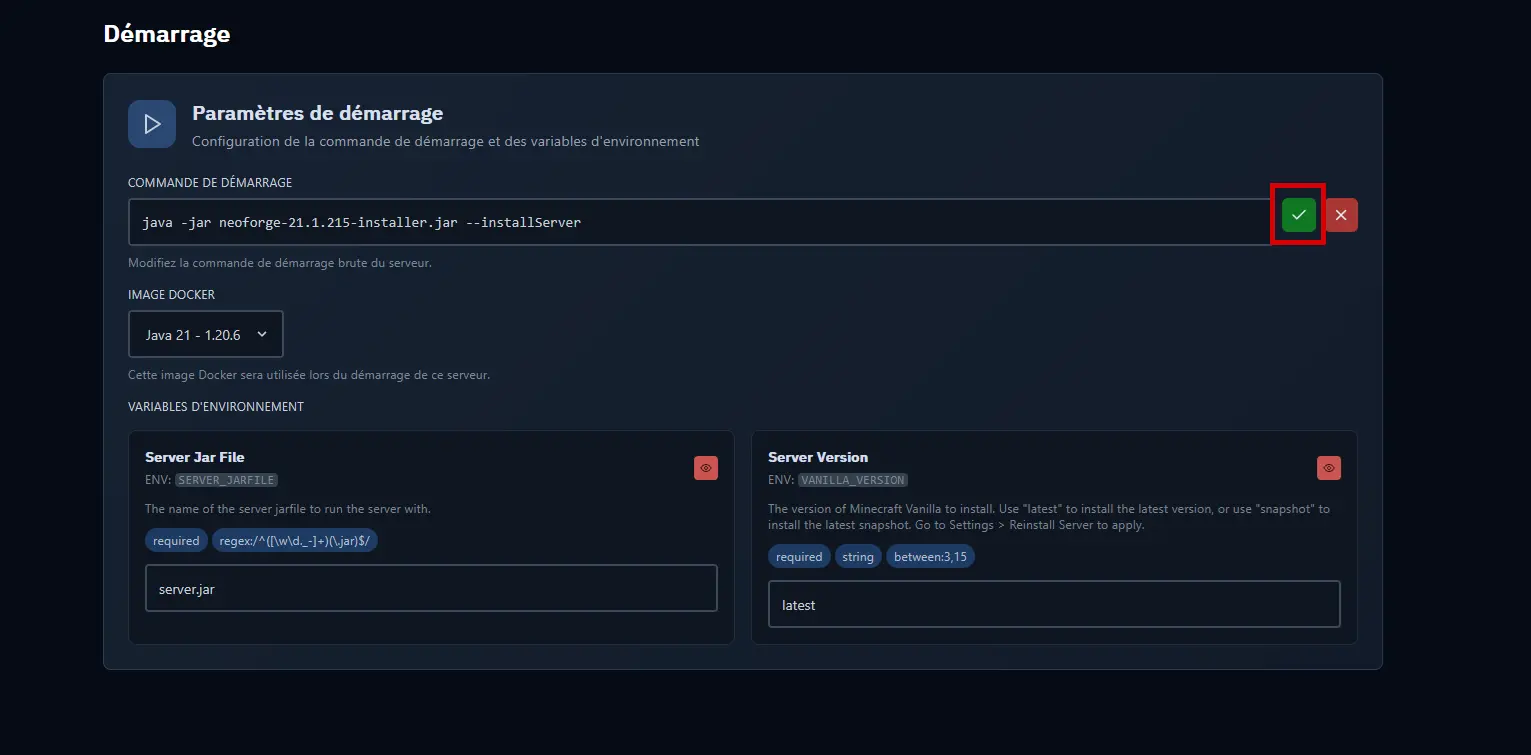Cancel command editing with red X icon

(x=1340, y=214)
